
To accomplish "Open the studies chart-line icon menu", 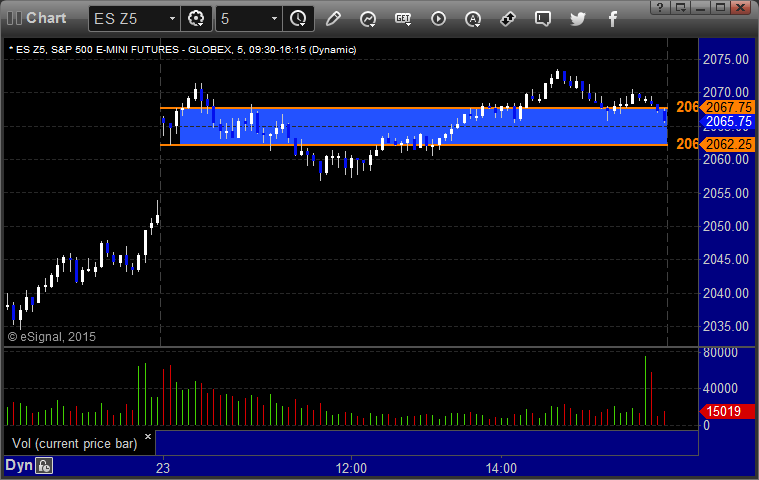I will coord(368,19).
